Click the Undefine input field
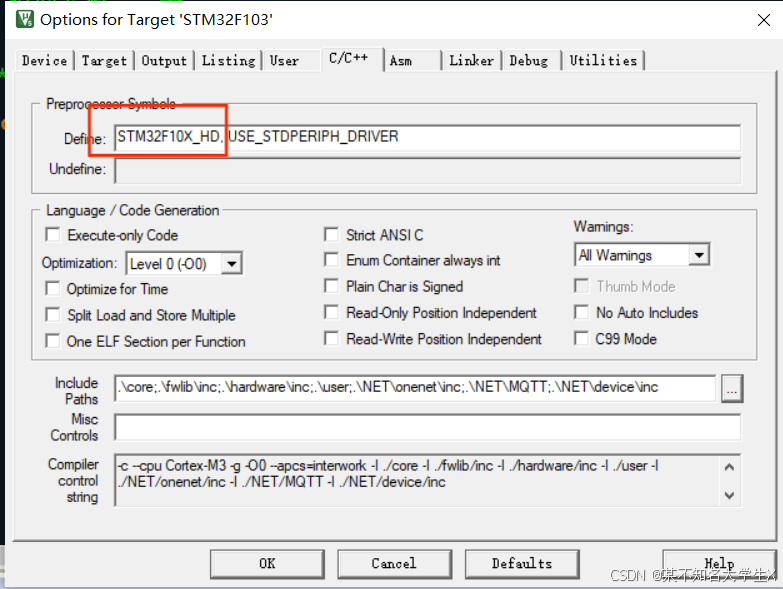 click(x=427, y=170)
